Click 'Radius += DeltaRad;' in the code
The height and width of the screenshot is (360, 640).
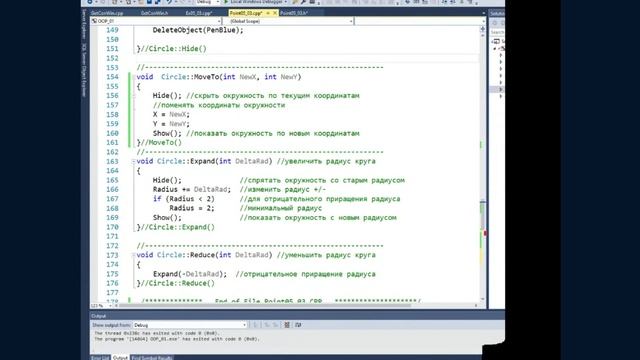[x=192, y=190]
